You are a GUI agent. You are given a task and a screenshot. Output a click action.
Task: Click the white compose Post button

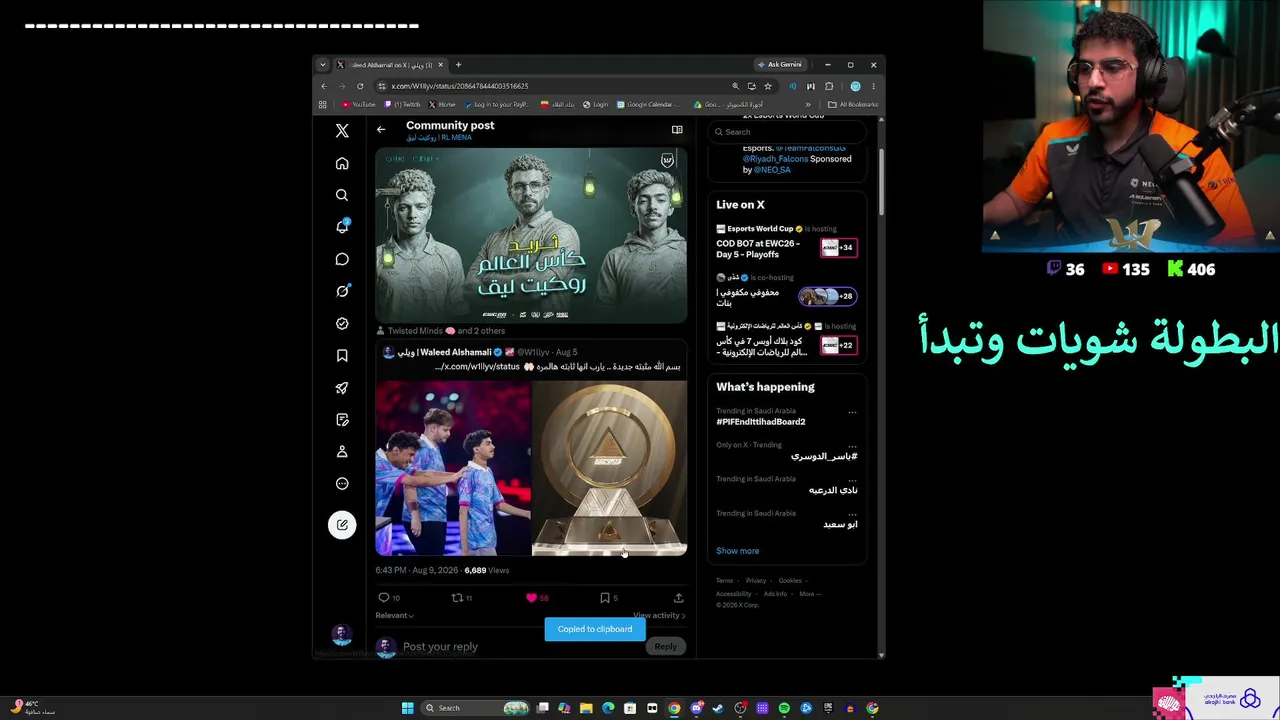tap(342, 525)
